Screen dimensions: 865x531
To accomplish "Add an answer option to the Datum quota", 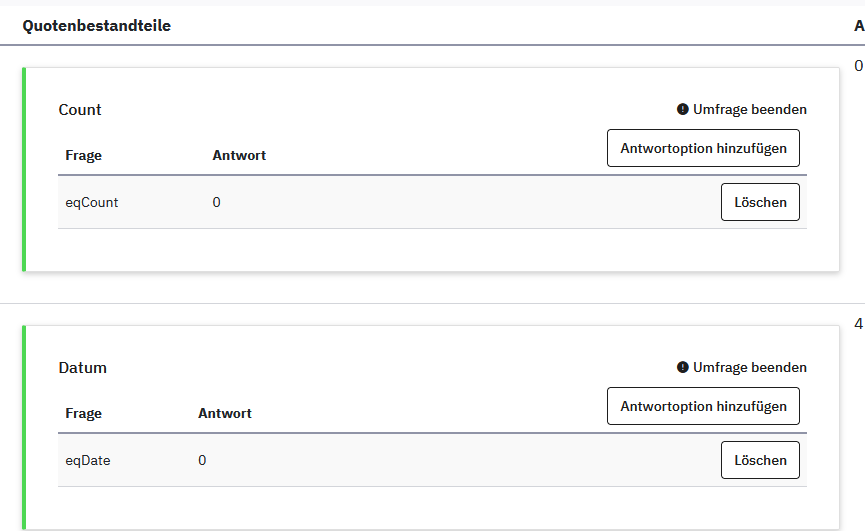I will pos(703,406).
